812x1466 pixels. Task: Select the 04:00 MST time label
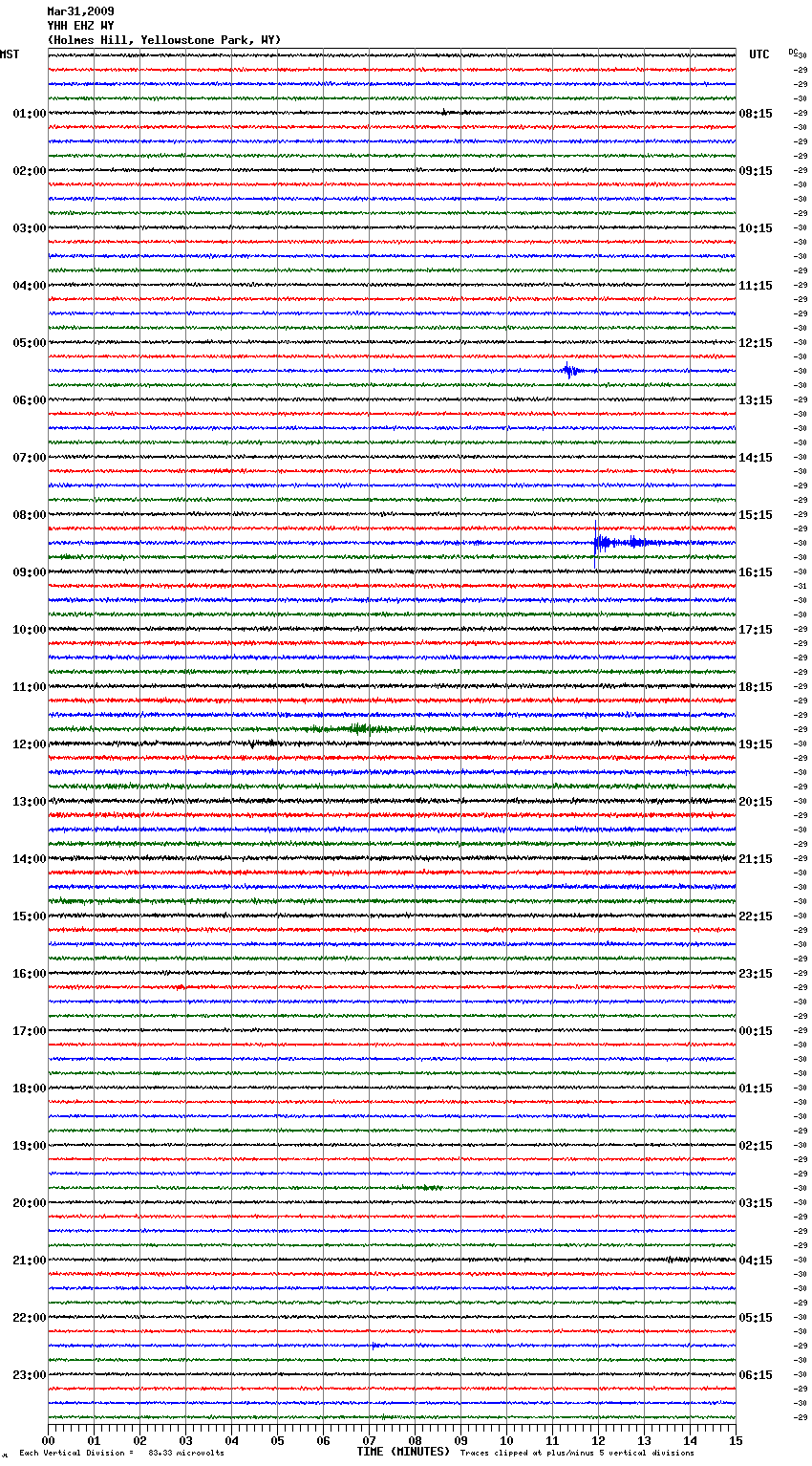tap(30, 286)
